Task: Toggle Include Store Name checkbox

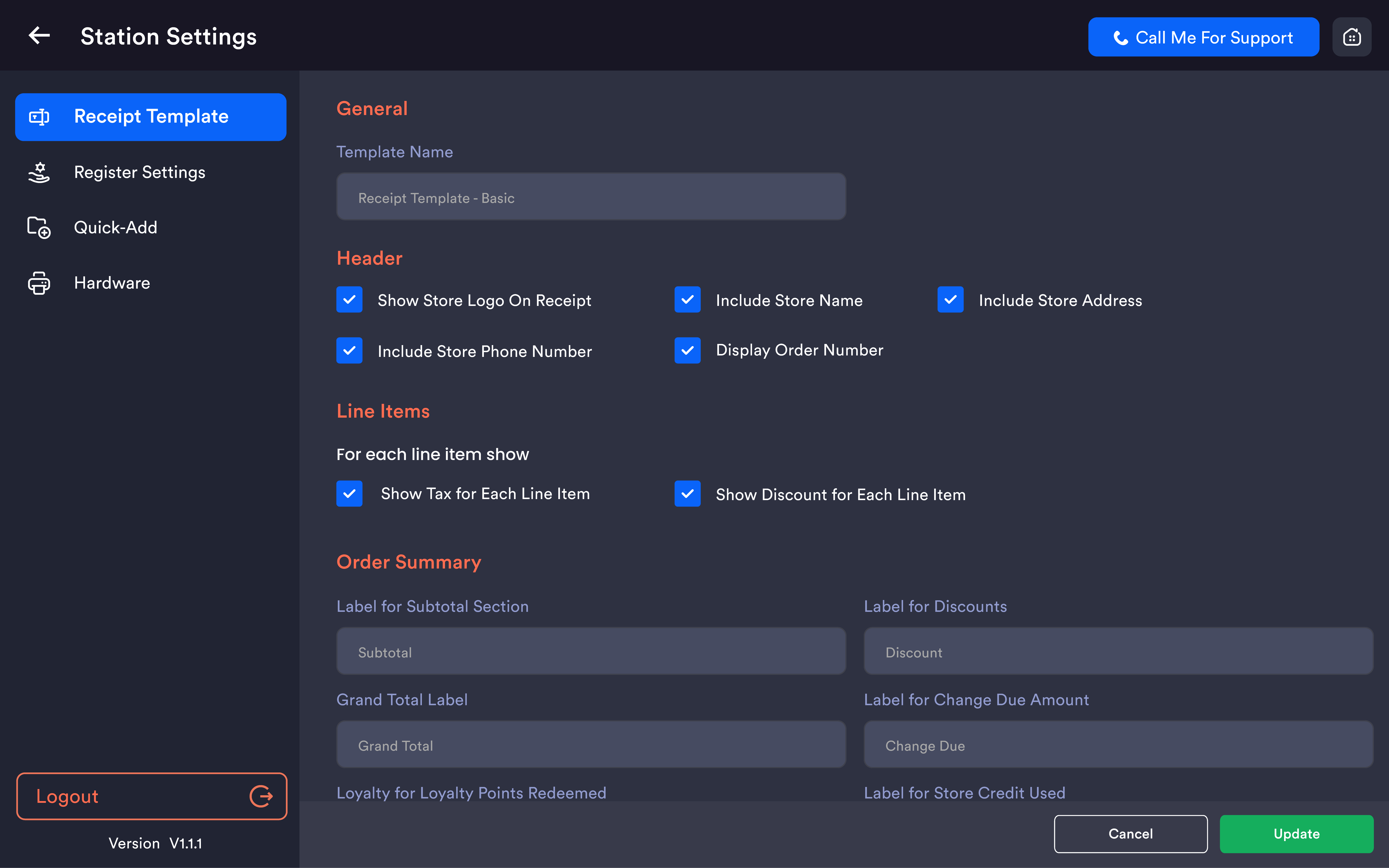Action: coord(687,300)
